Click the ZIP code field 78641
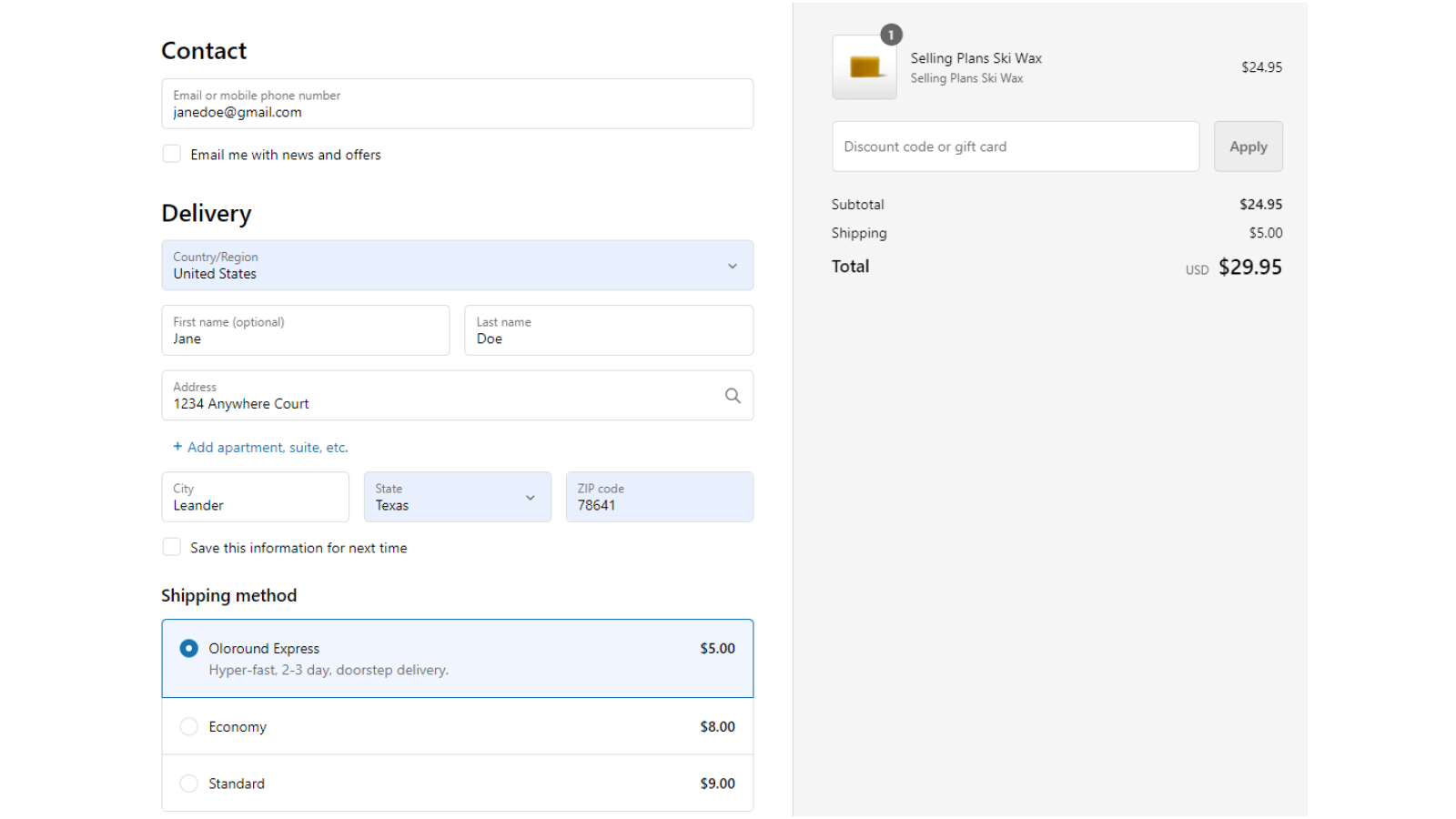This screenshot has width=1456, height=819. pos(660,497)
